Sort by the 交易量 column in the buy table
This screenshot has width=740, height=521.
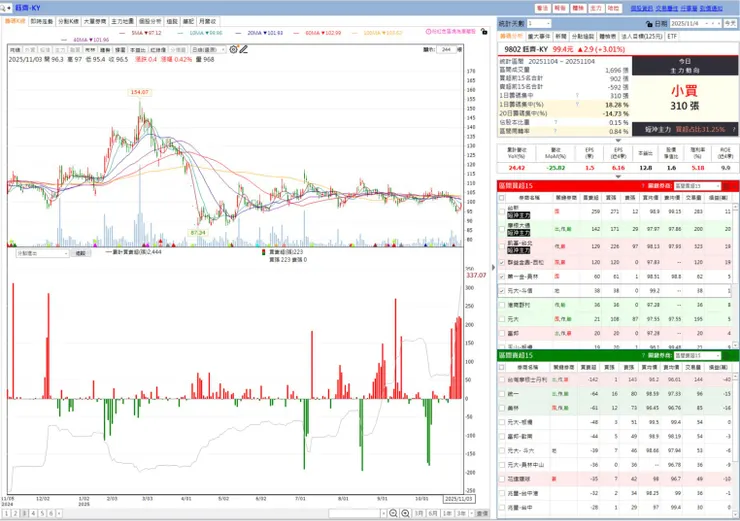tap(693, 198)
